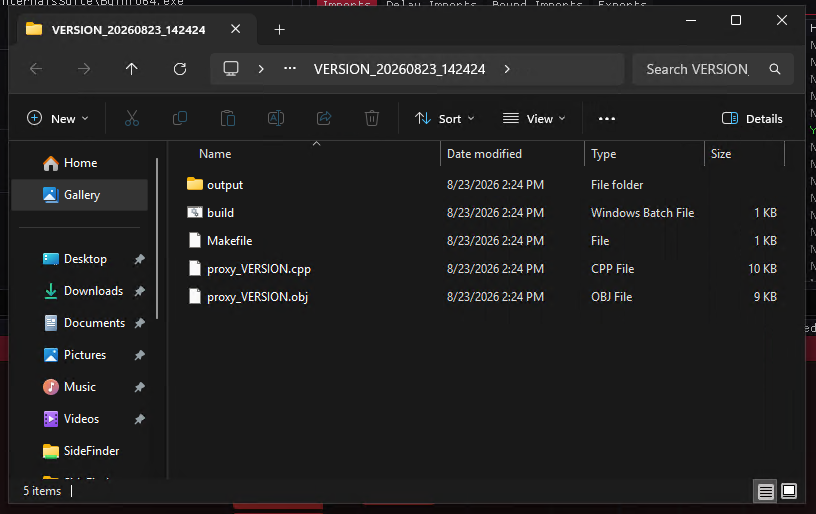Click the proxy_VERSION.cpp file icon
816x514 pixels.
195,268
